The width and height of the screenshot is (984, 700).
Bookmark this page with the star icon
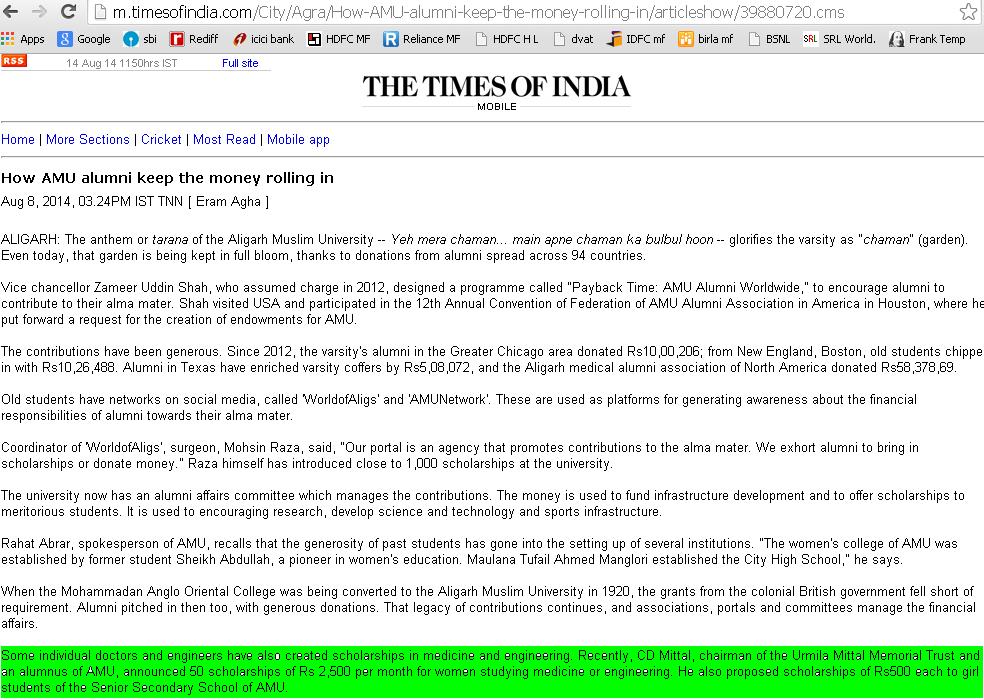(969, 11)
